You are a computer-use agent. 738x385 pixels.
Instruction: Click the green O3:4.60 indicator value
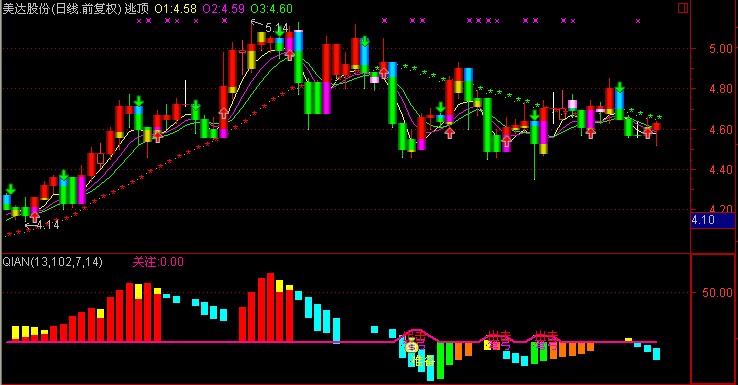coord(272,8)
